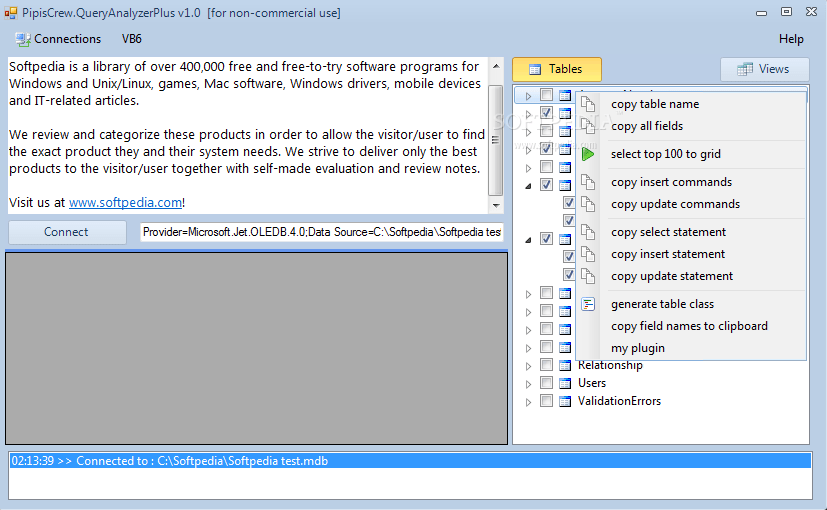827x510 pixels.
Task: Tick the ValidationErrors table checkbox
Action: point(546,401)
